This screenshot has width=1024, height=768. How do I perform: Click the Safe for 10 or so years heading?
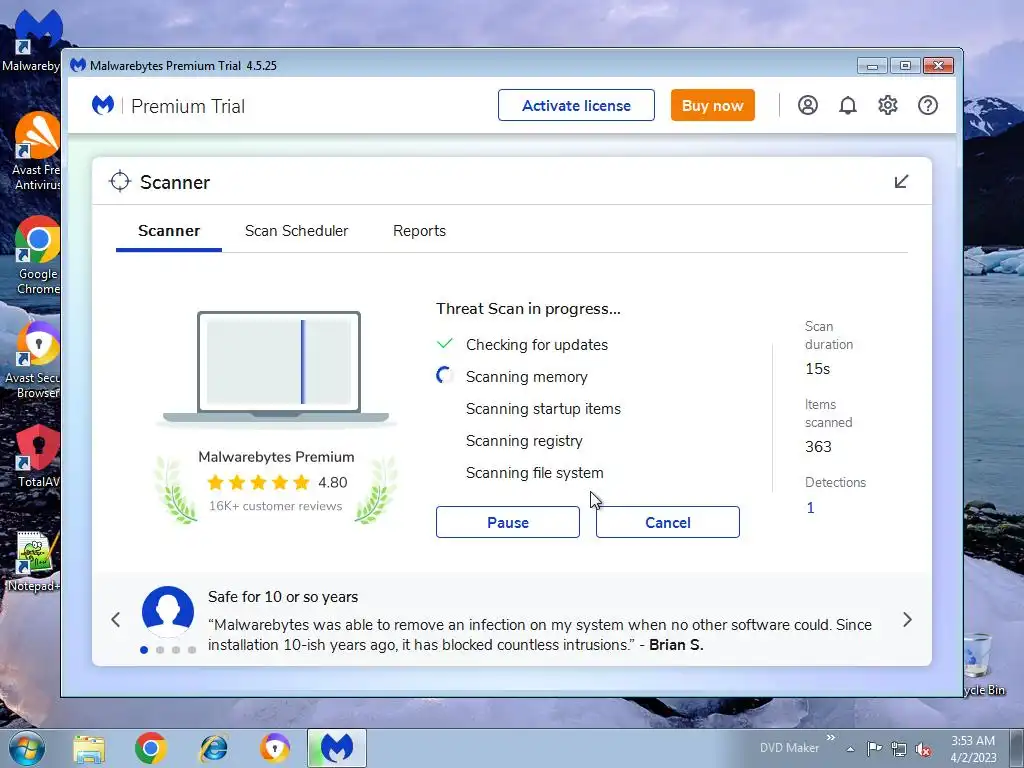pyautogui.click(x=283, y=597)
